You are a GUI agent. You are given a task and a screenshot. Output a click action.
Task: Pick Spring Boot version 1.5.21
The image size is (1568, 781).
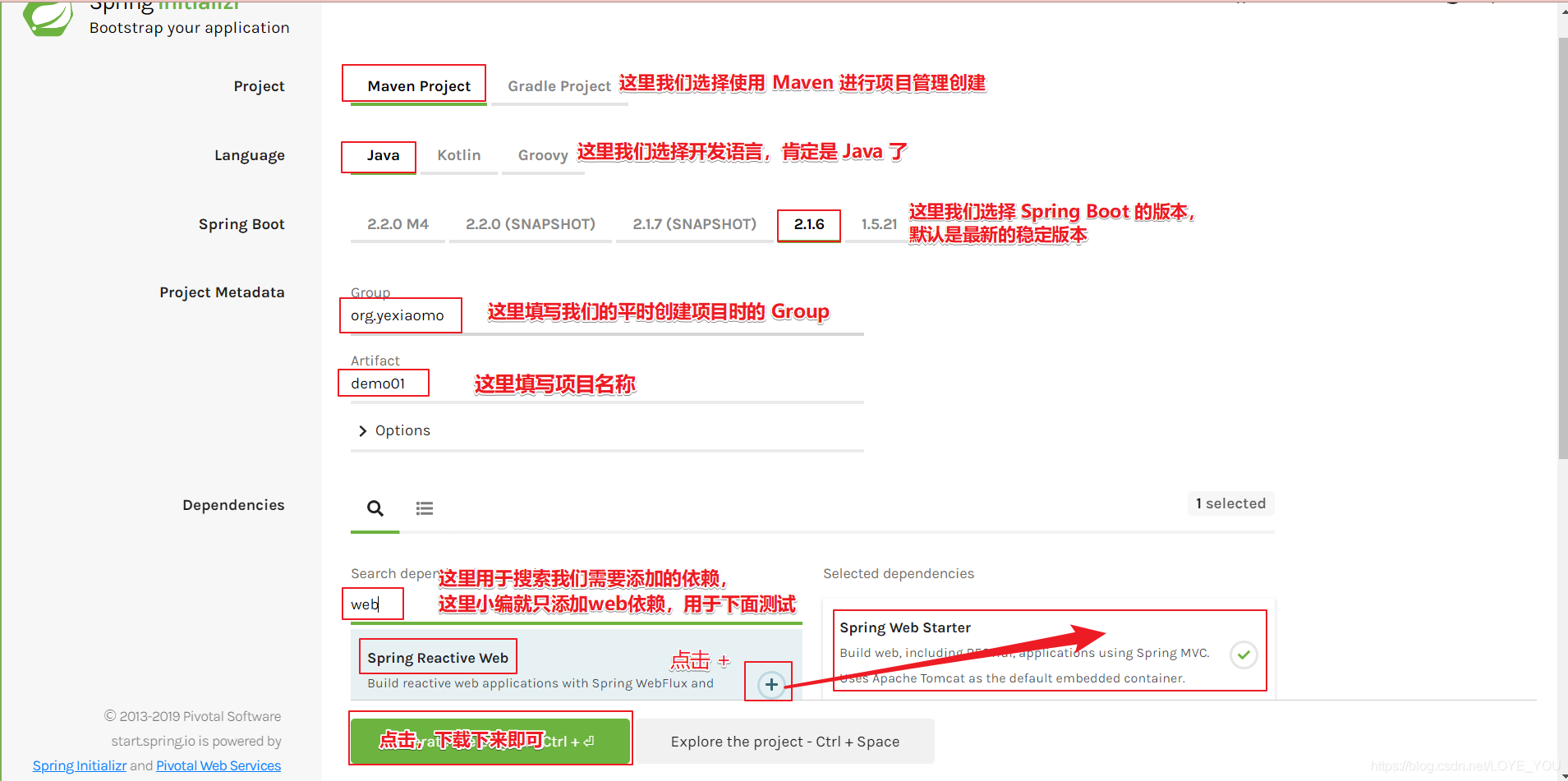click(879, 224)
